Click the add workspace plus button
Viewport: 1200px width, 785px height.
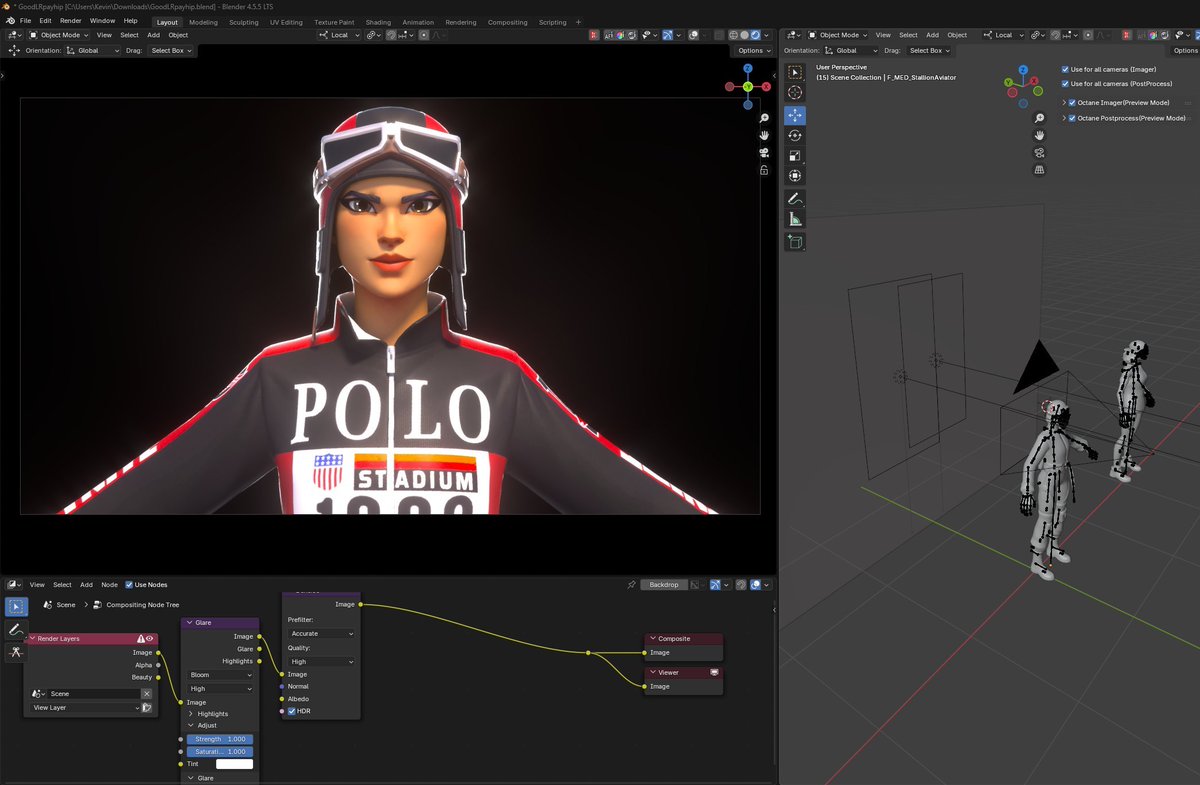click(x=578, y=22)
